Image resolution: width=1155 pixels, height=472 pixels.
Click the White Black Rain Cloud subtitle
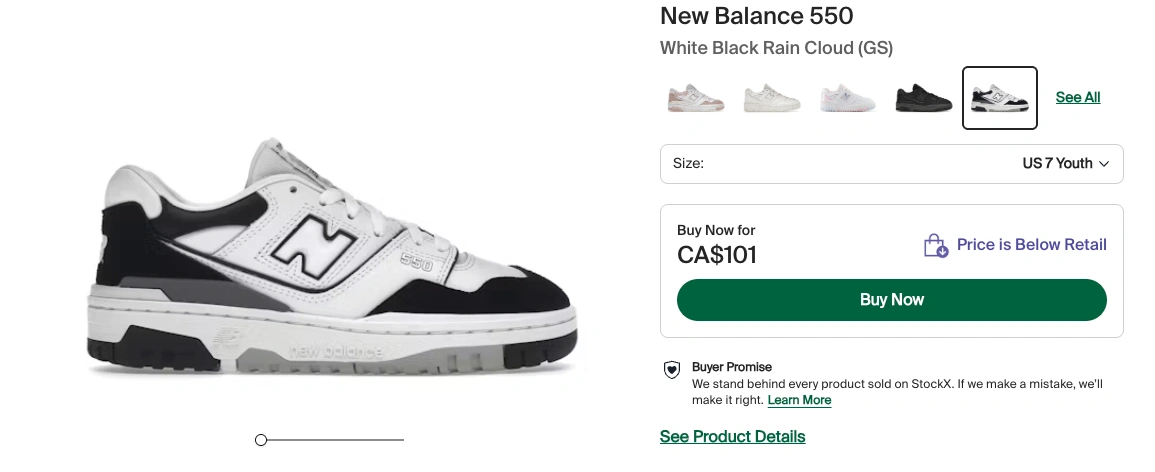point(776,48)
